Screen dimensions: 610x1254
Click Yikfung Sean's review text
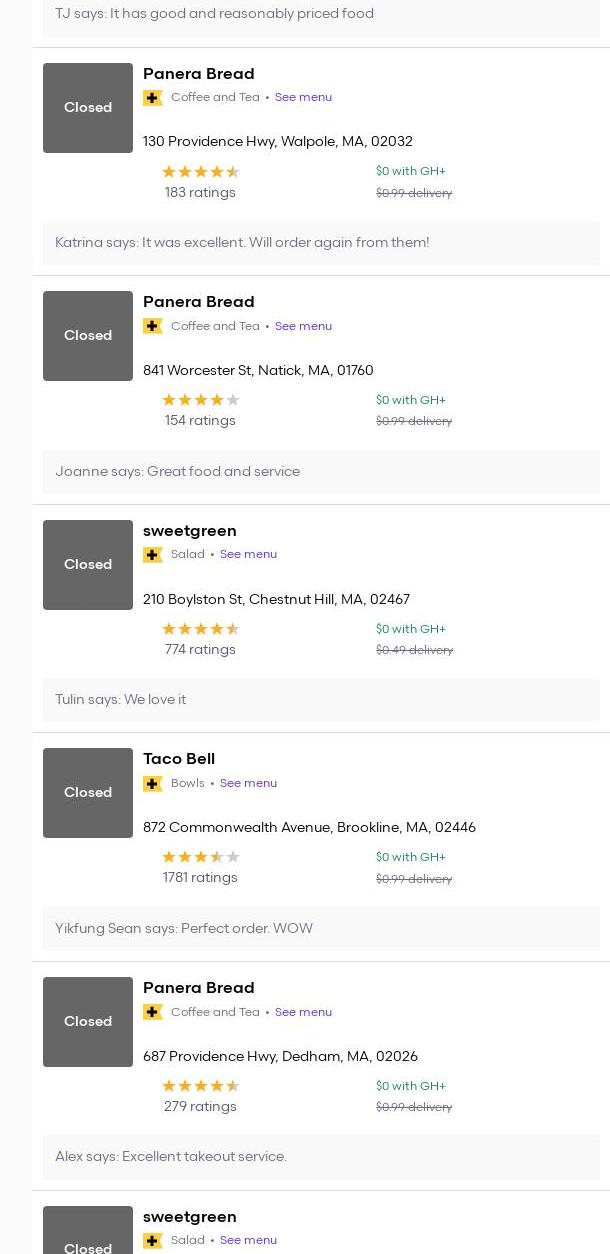184,929
